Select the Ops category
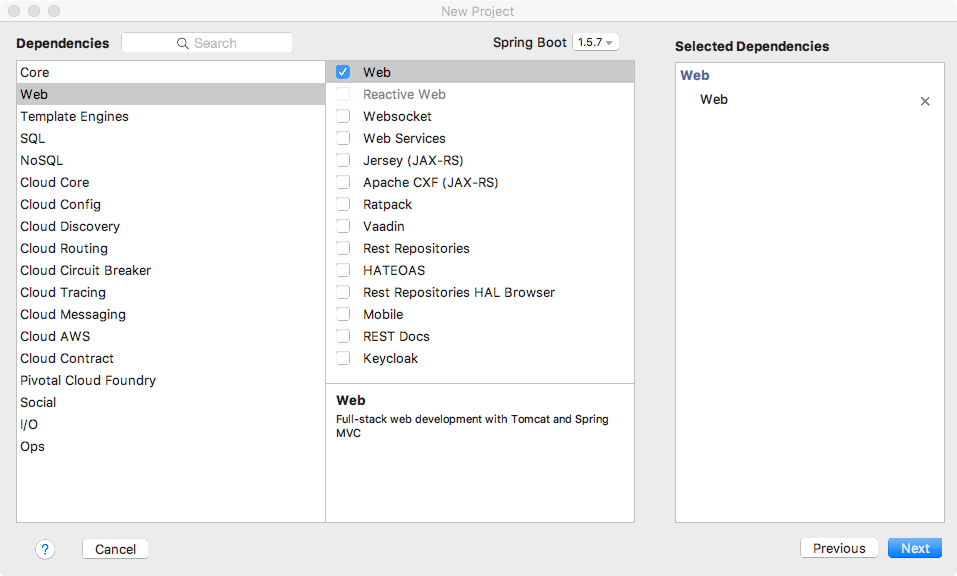 [33, 446]
